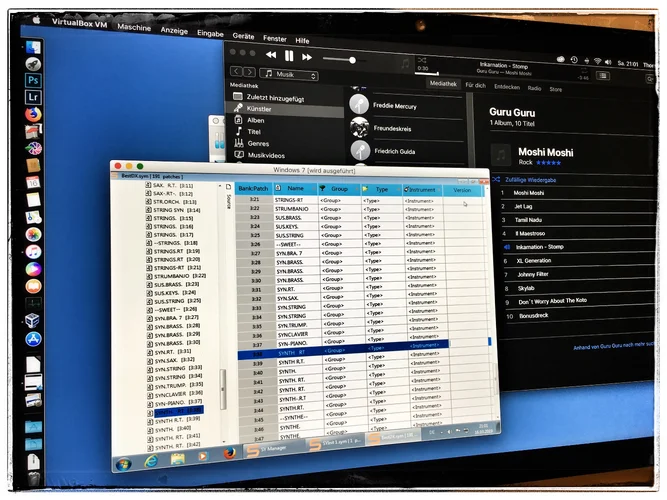Open Finder in the macOS Dock
Viewport: 667px width, 500px height.
[33, 47]
